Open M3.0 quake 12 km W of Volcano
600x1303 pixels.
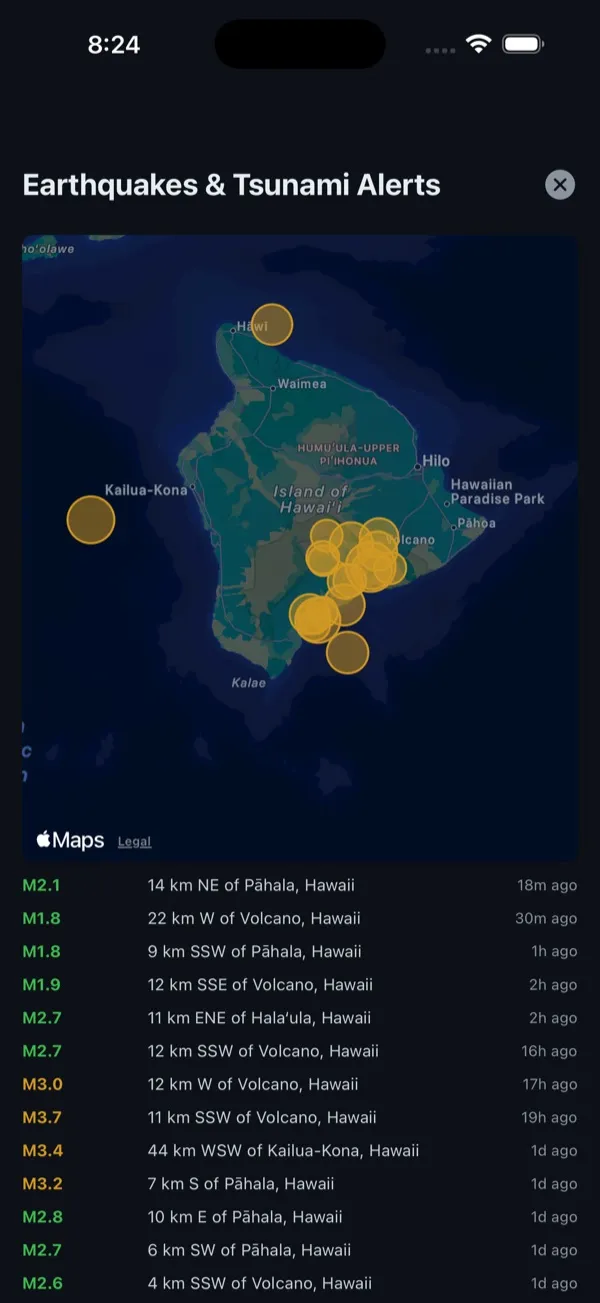tap(299, 1084)
